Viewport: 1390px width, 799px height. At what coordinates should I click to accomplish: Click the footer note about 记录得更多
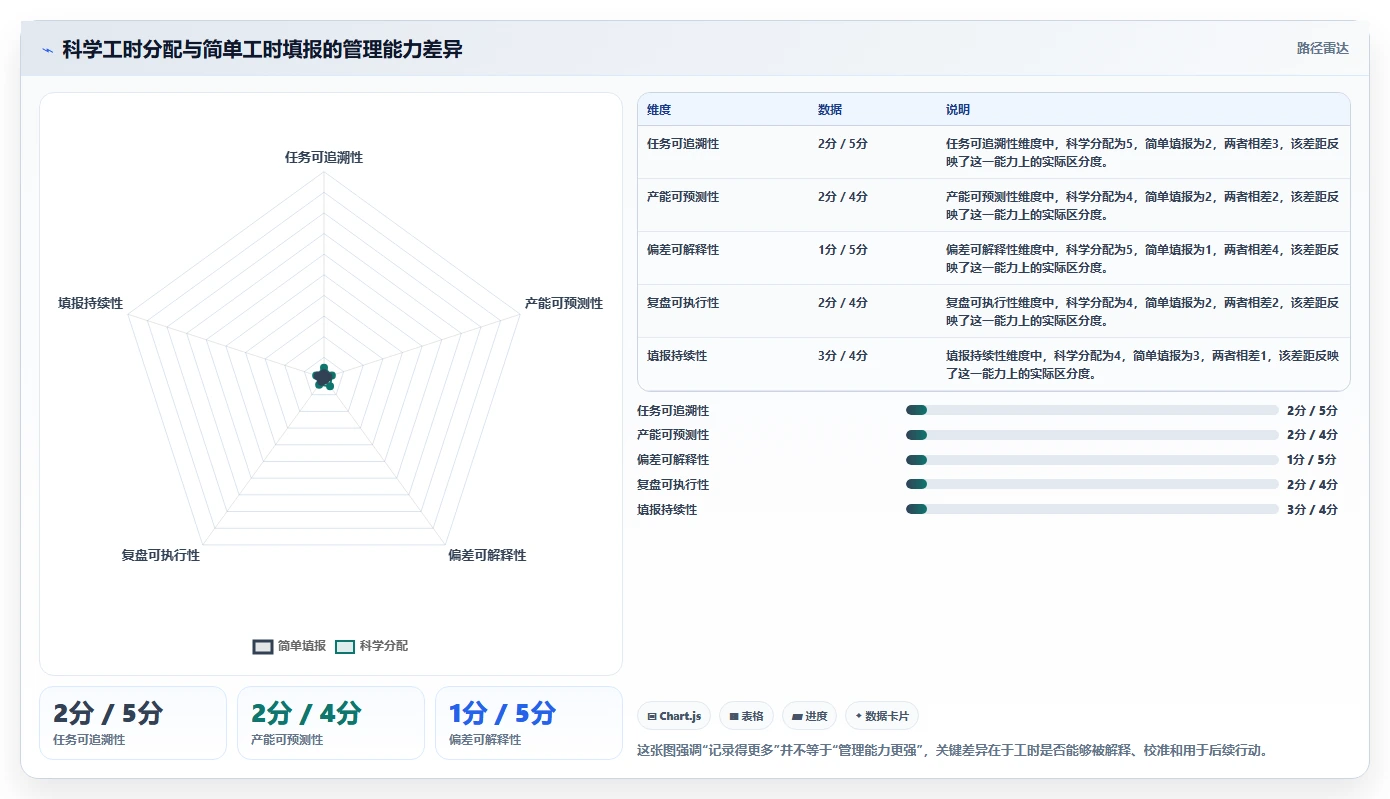952,750
